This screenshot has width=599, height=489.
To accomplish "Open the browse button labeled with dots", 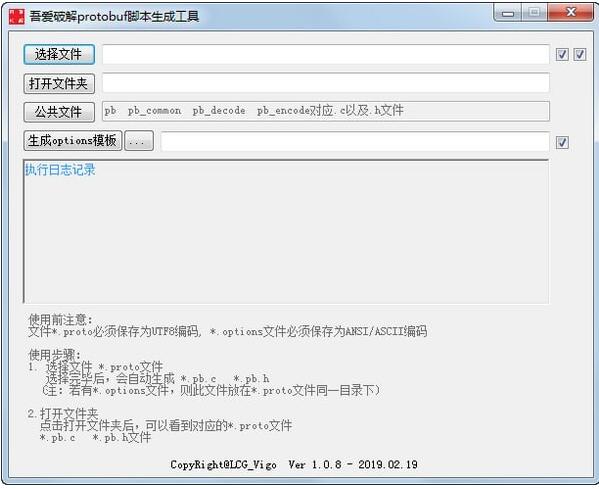I will pos(139,141).
